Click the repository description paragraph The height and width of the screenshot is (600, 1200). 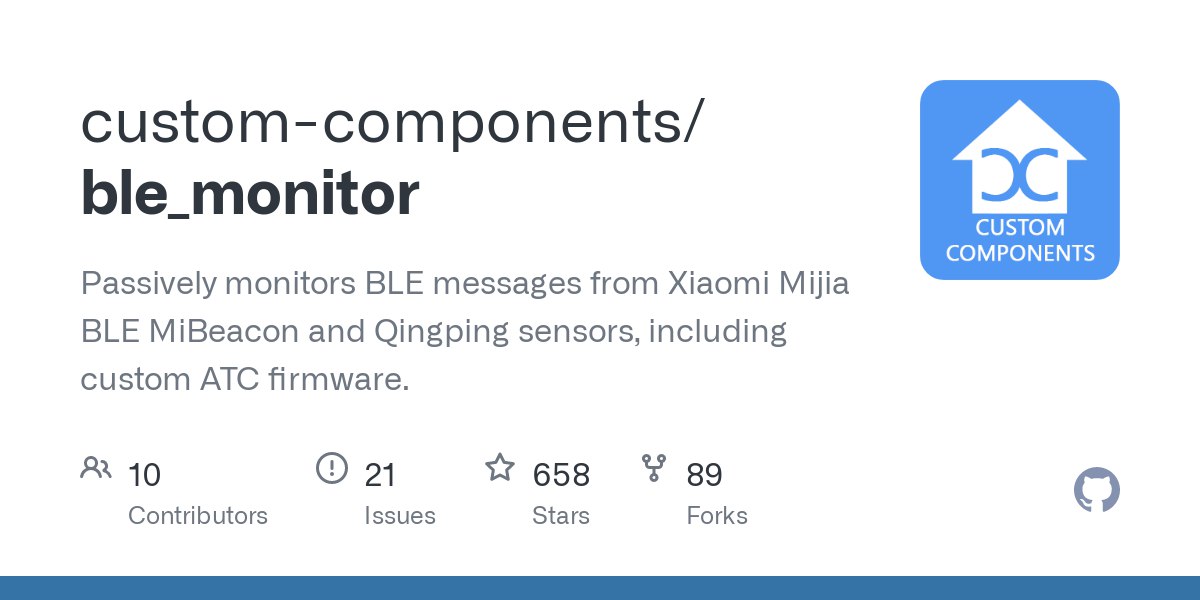pyautogui.click(x=465, y=331)
